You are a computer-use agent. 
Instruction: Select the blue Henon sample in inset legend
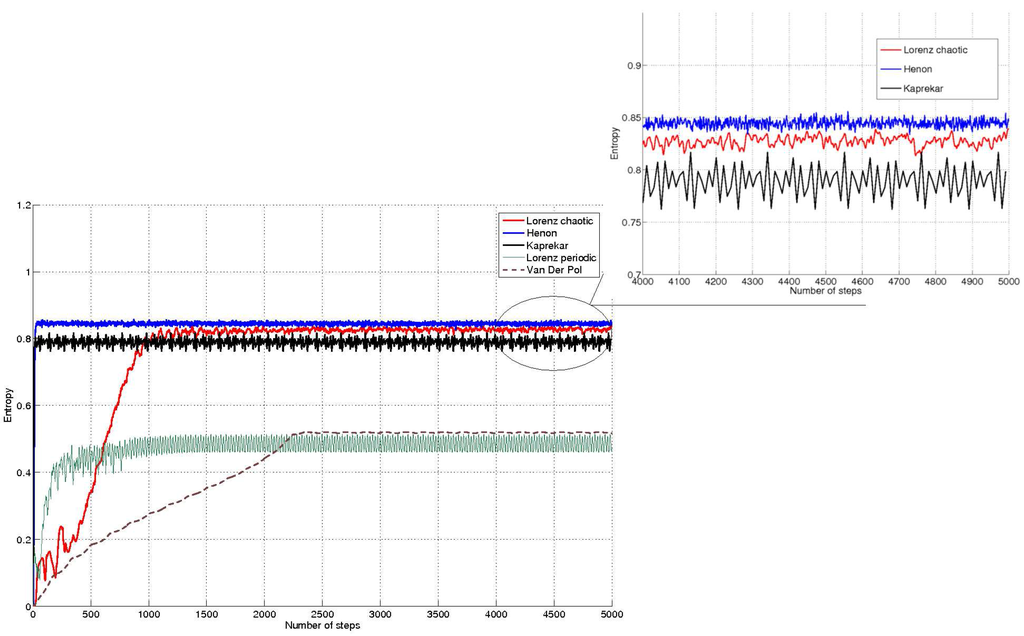tap(891, 69)
